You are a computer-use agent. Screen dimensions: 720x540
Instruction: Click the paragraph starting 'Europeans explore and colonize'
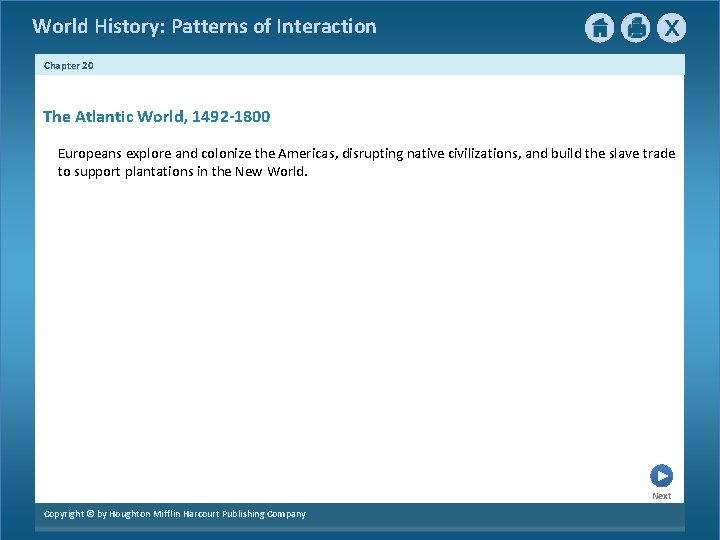(366, 162)
